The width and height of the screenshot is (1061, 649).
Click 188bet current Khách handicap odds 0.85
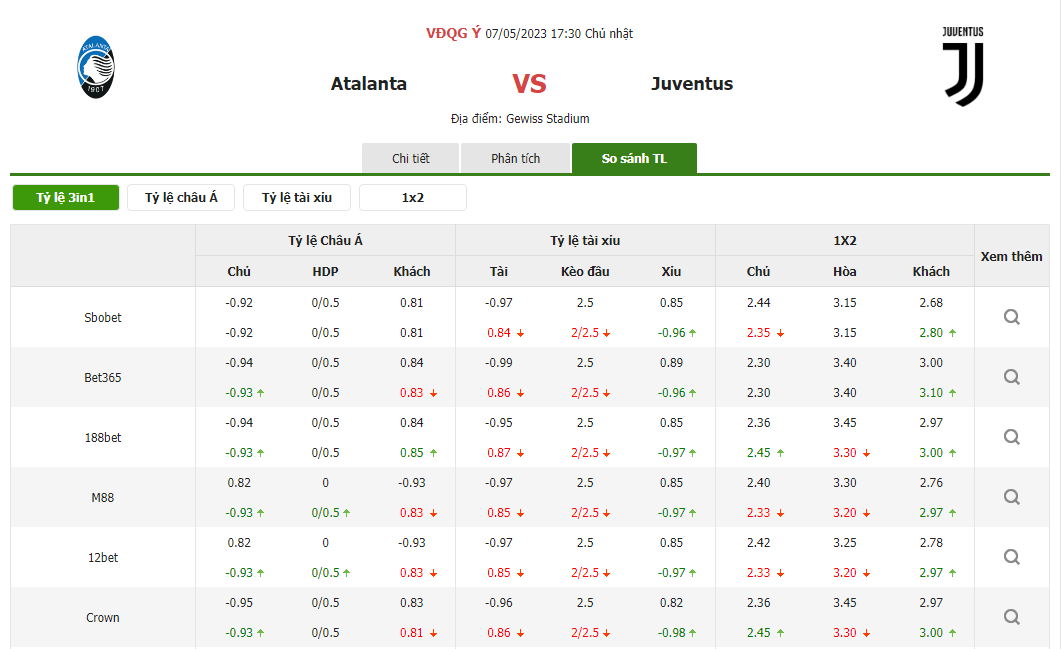(x=411, y=453)
